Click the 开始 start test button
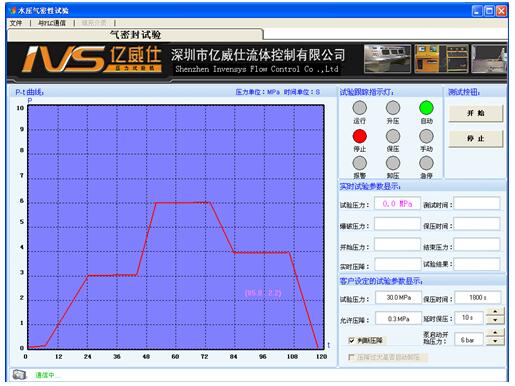The width and height of the screenshot is (515, 386). point(476,113)
